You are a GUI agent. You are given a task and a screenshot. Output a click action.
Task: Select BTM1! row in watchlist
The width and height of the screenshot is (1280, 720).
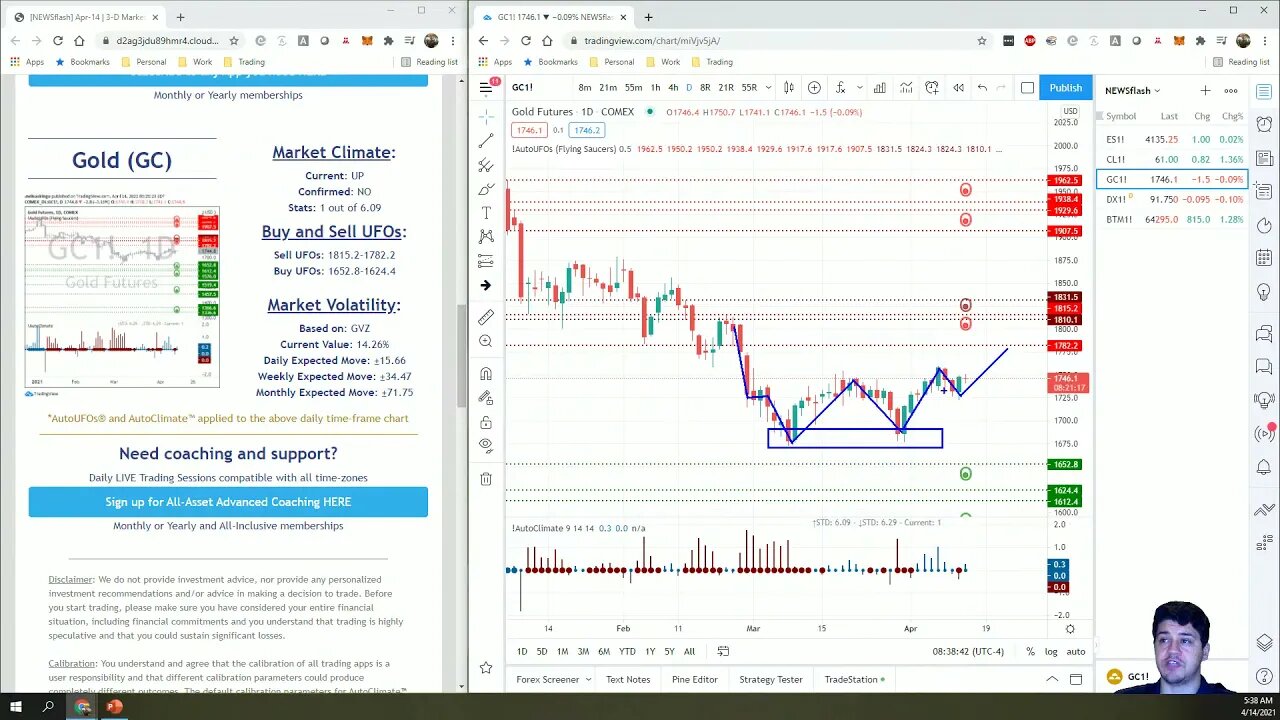click(1172, 219)
